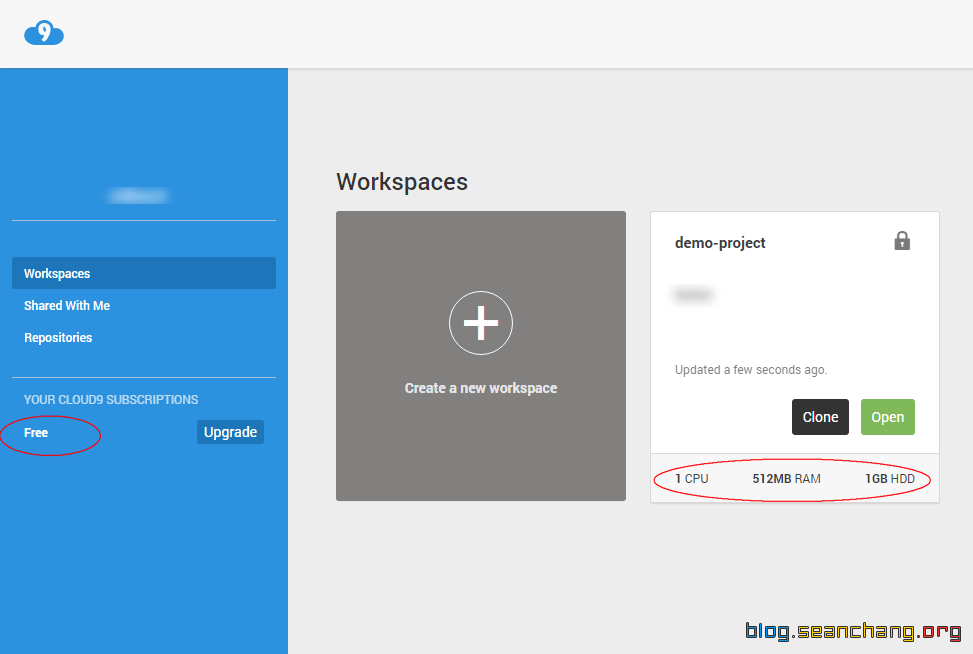Screen dimensions: 973x654
Task: Click the 512MB RAM spec
Action: pos(786,478)
